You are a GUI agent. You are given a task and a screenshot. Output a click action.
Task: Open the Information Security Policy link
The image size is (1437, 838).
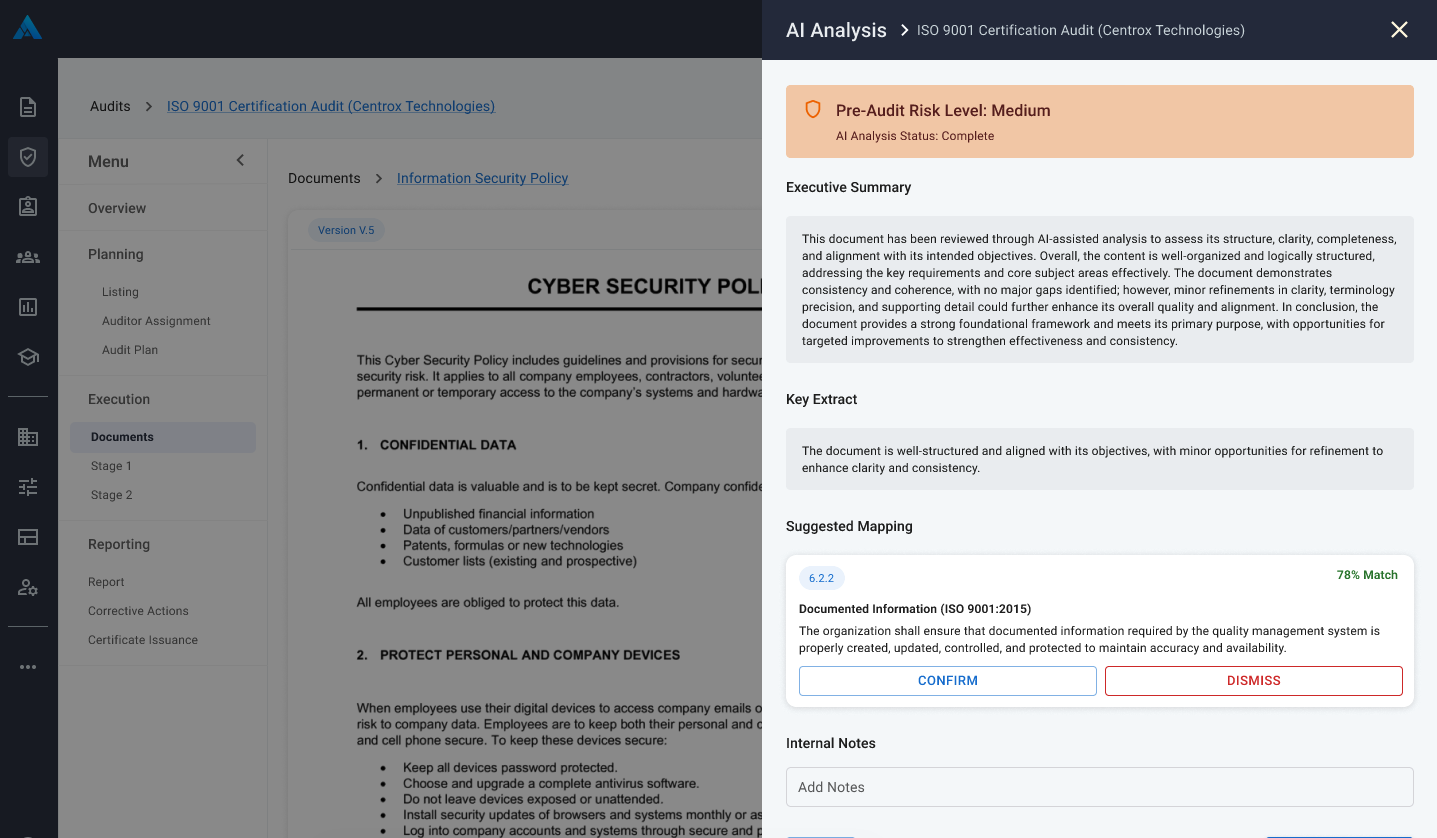pos(482,178)
